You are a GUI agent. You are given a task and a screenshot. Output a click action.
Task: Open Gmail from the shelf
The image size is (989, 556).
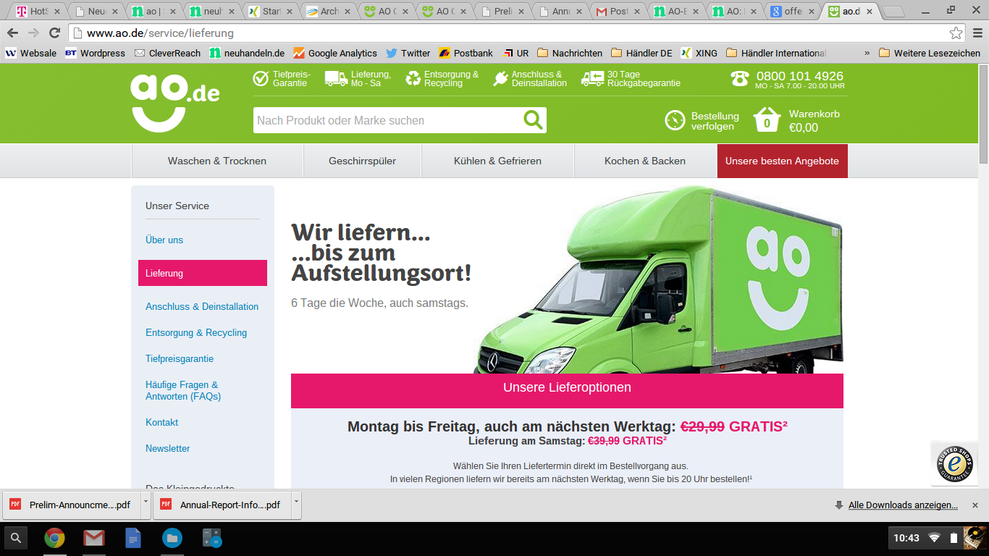click(x=94, y=538)
